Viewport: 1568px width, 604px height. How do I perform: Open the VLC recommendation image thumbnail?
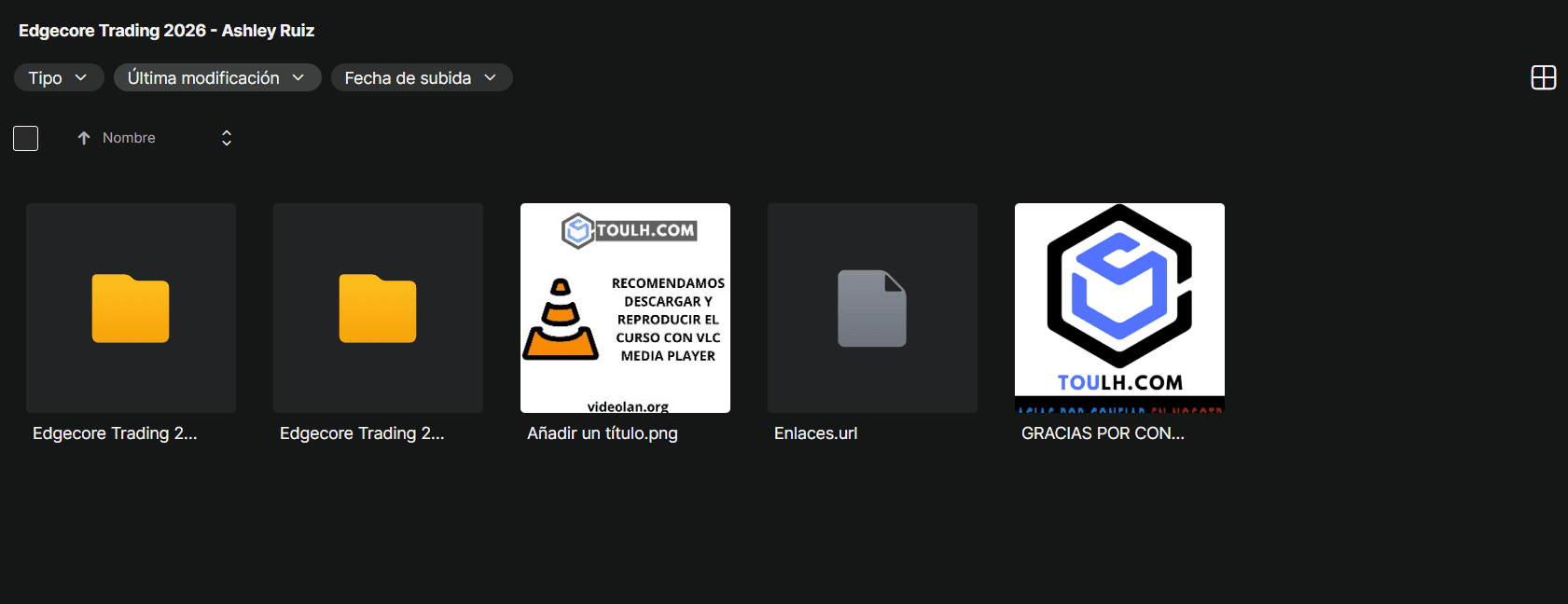pyautogui.click(x=625, y=308)
